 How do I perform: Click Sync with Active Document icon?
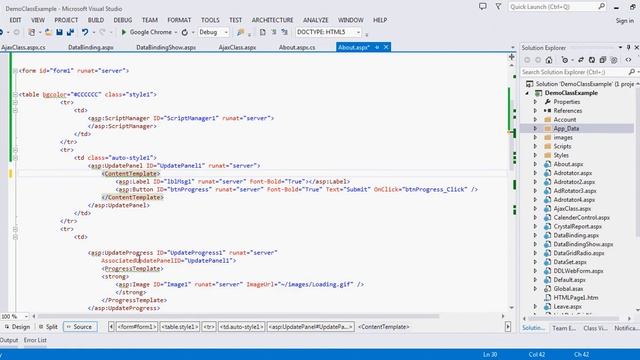(x=581, y=60)
